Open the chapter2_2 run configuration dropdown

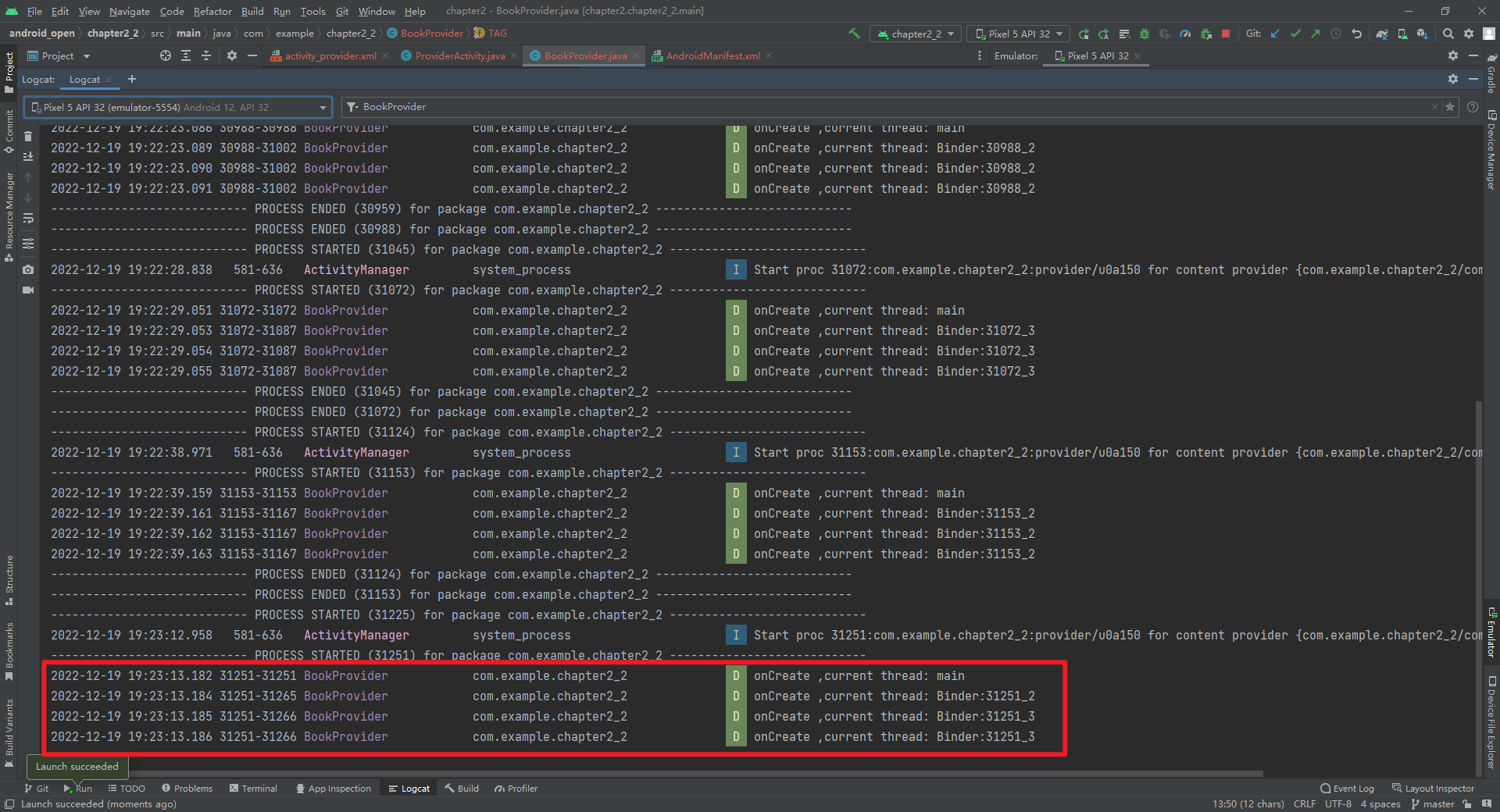coord(916,34)
